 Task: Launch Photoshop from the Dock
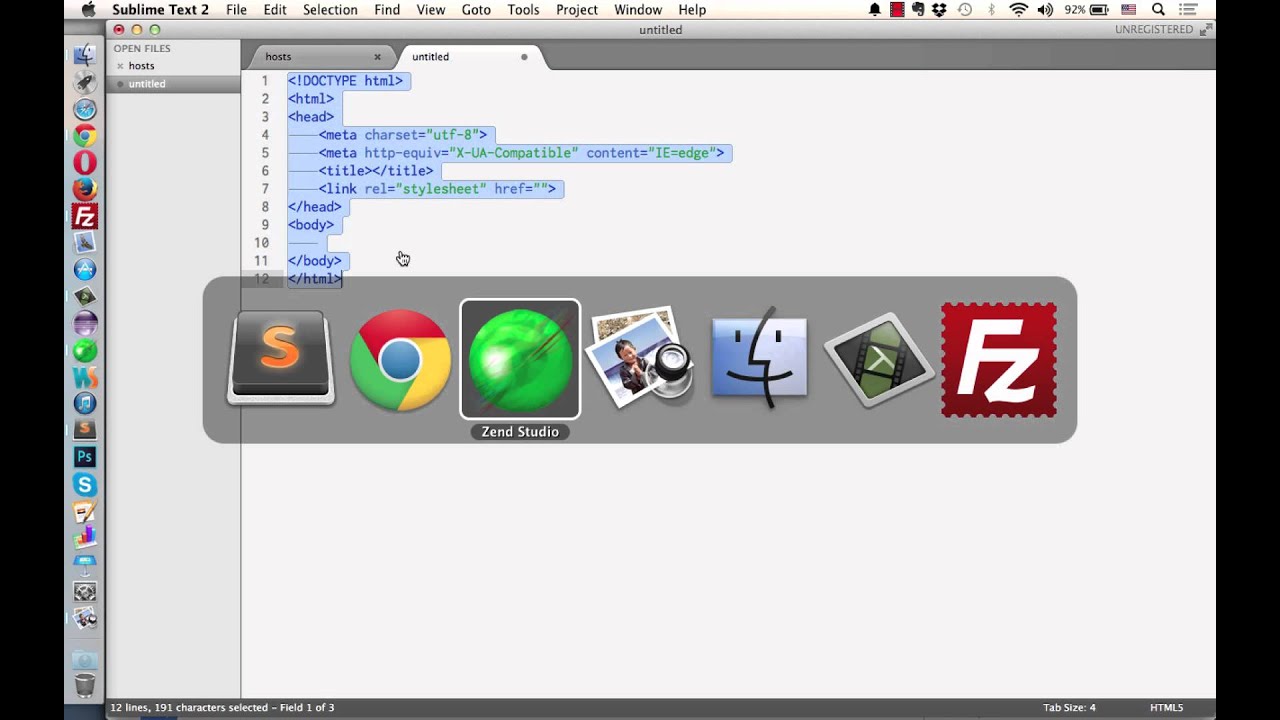coord(85,457)
